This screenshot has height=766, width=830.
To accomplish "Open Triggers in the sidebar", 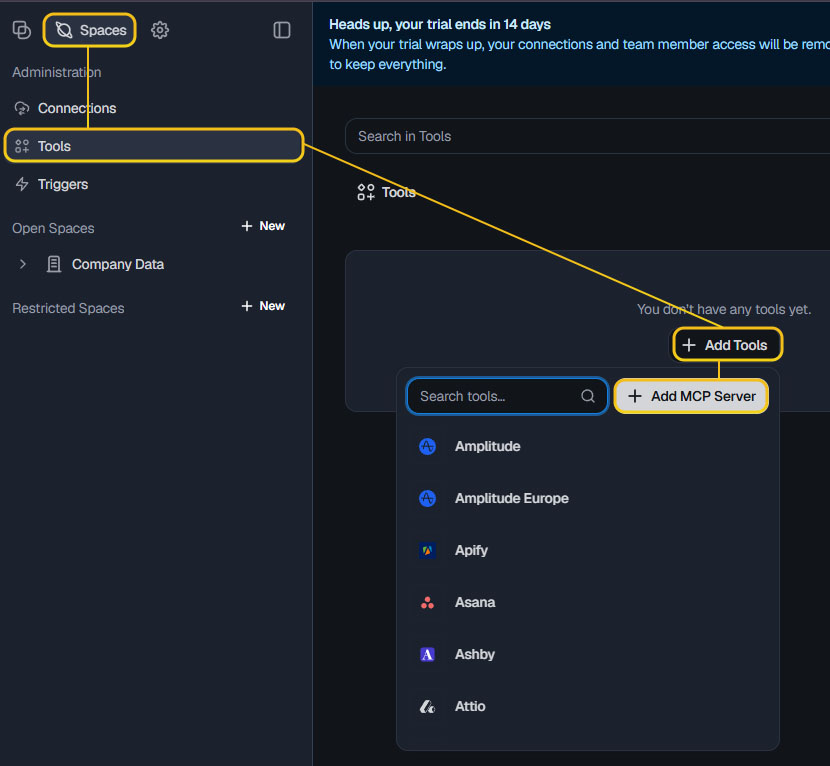I will pyautogui.click(x=154, y=184).
